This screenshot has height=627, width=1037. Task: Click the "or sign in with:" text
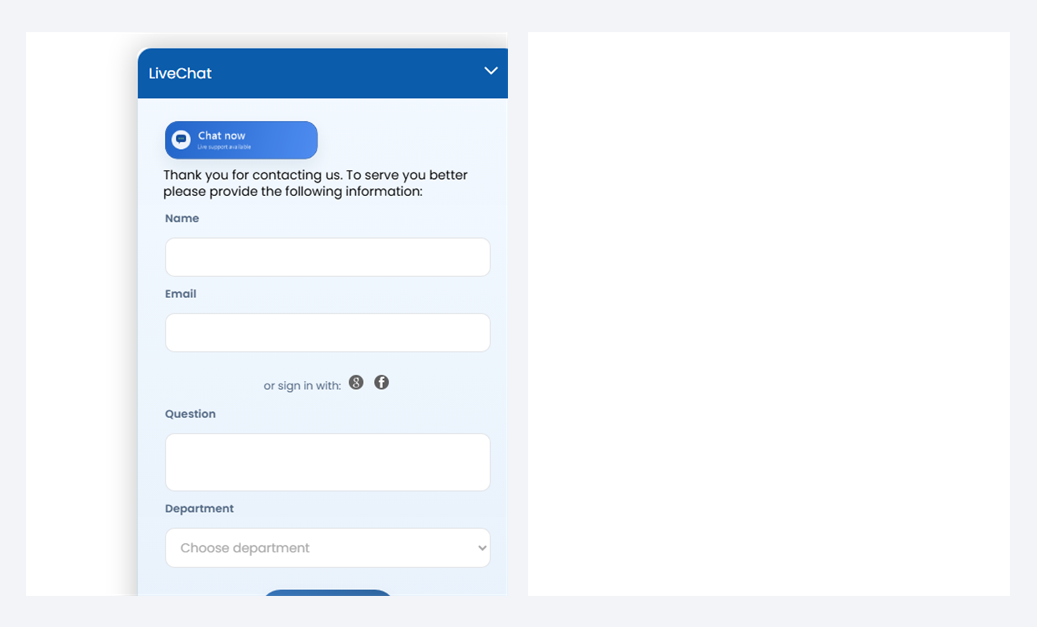click(x=302, y=386)
